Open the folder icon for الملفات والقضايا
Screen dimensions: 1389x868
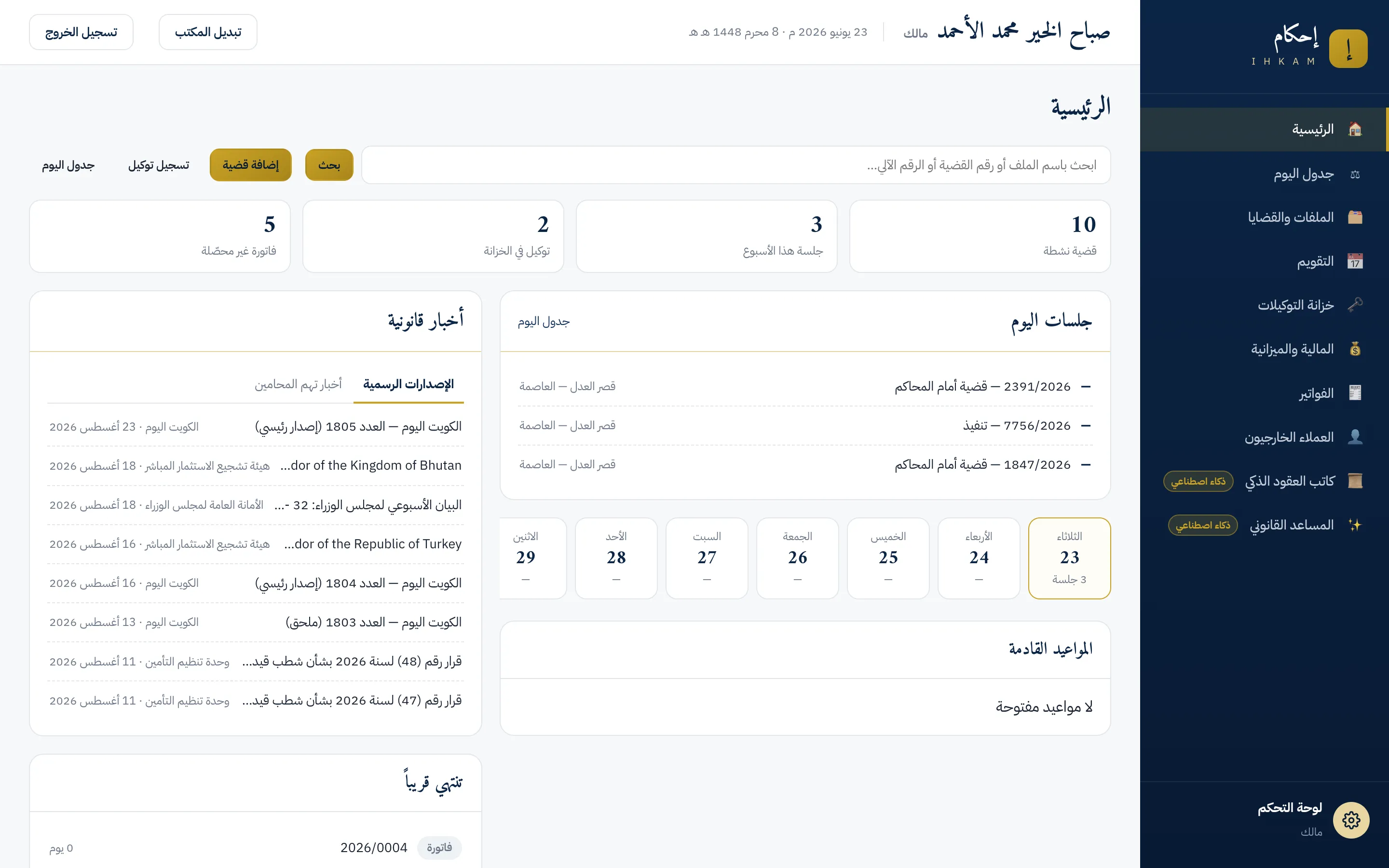pyautogui.click(x=1355, y=217)
